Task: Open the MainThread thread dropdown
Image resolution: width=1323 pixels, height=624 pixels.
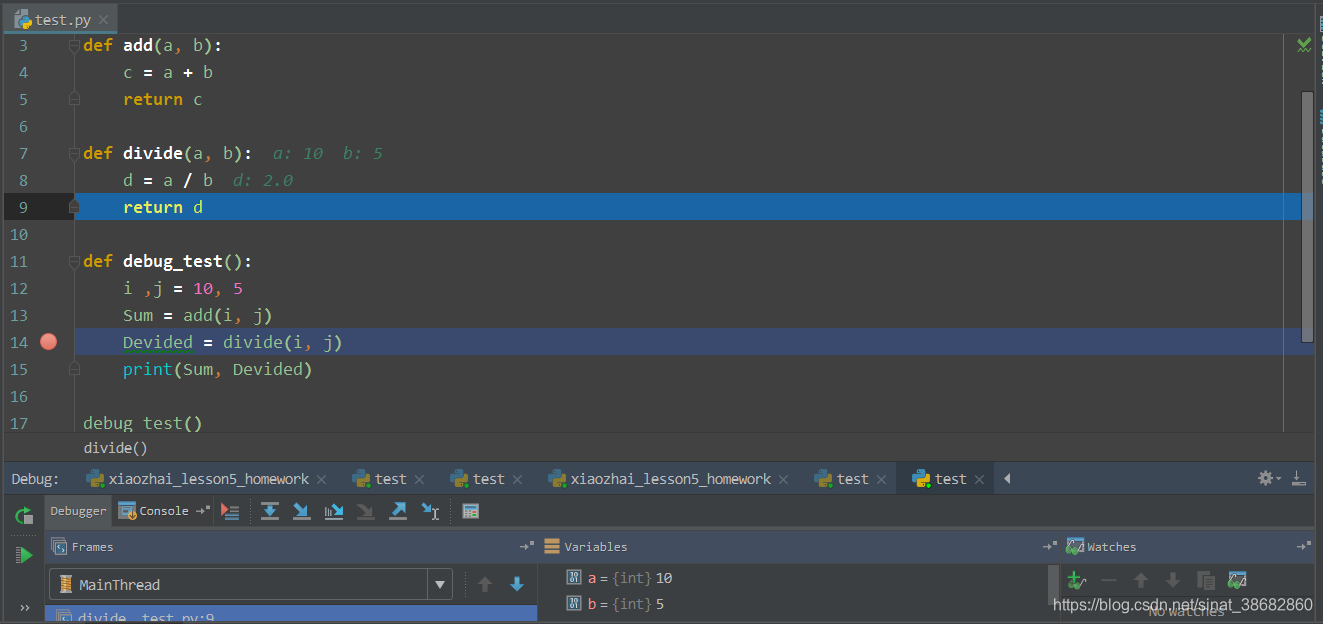Action: click(439, 584)
